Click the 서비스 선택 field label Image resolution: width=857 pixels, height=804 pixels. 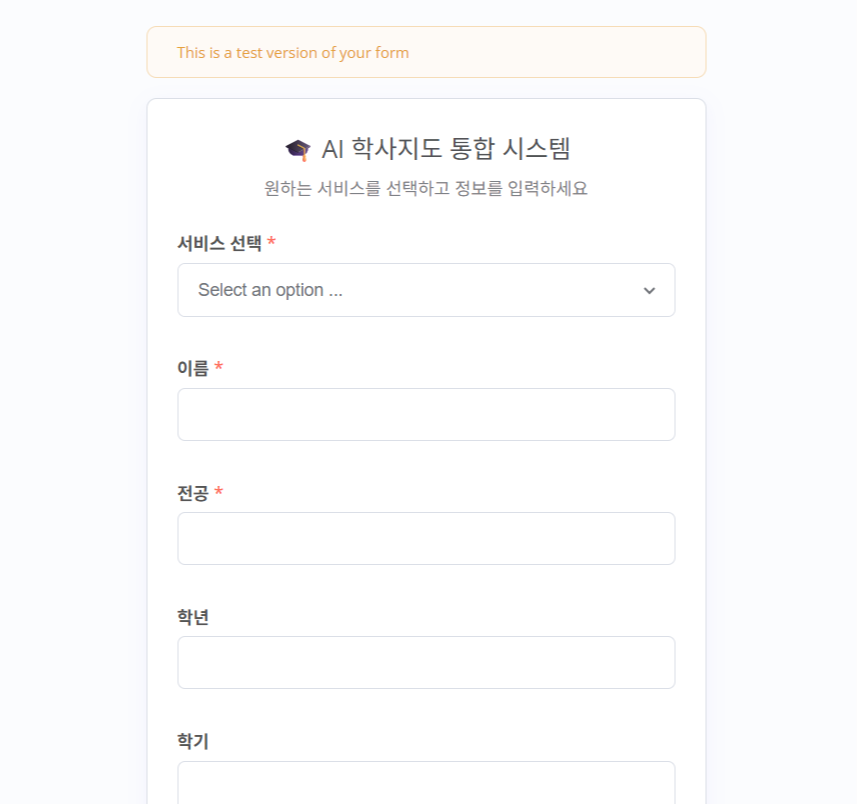(219, 243)
